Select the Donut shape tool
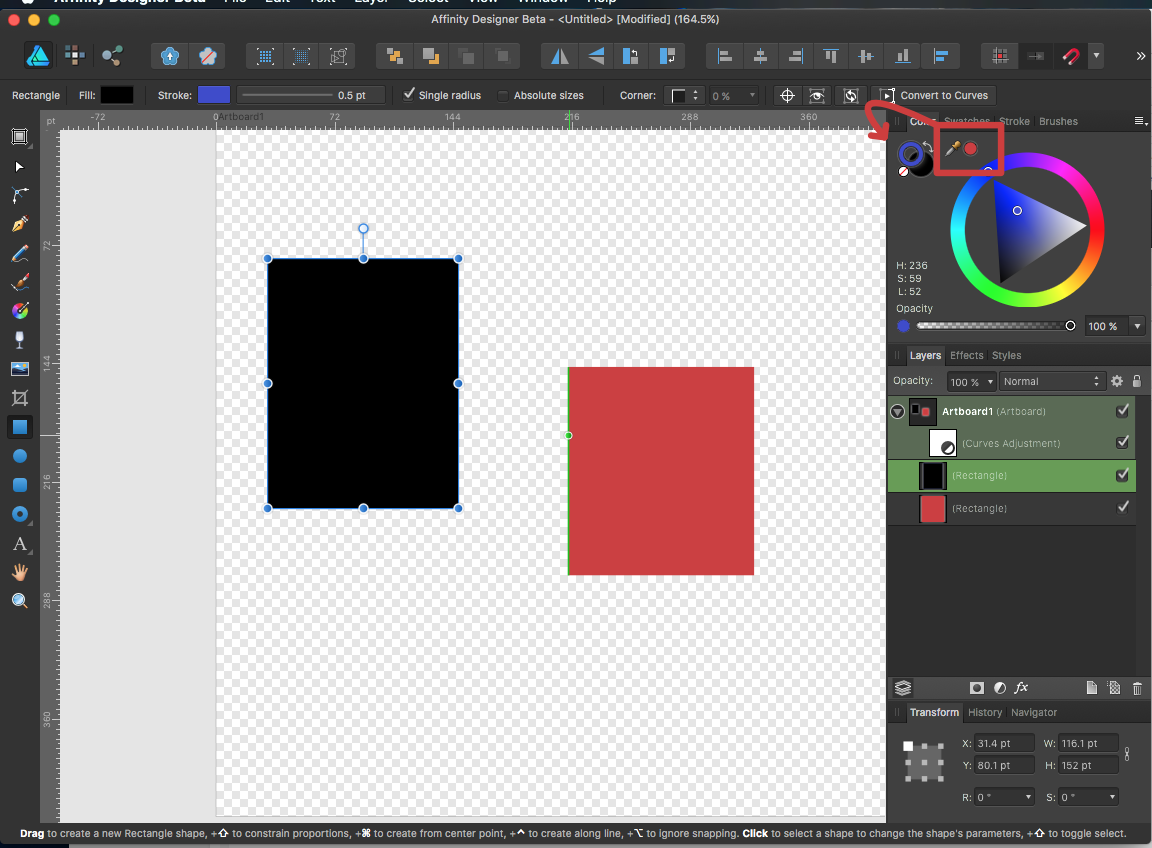This screenshot has height=848, width=1152. [20, 514]
